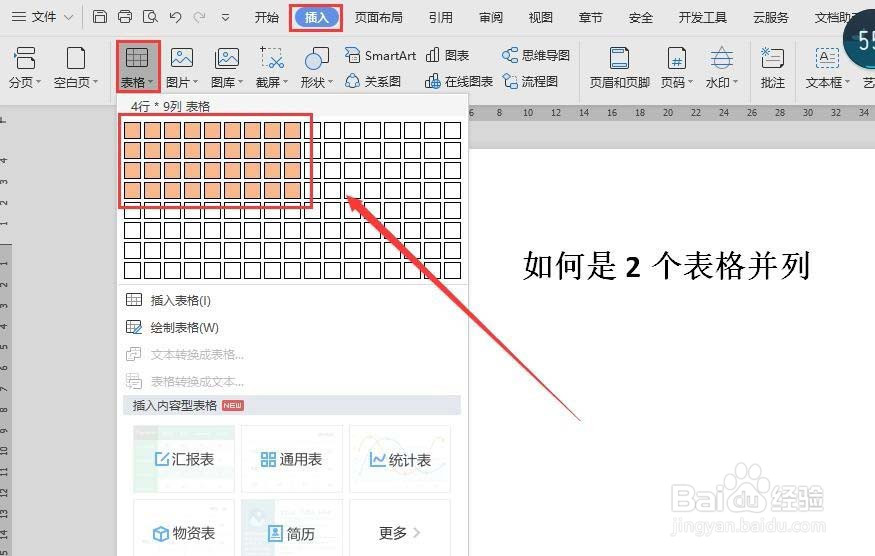
Task: Click the 截屏 screenshot tool icon
Action: click(x=272, y=57)
